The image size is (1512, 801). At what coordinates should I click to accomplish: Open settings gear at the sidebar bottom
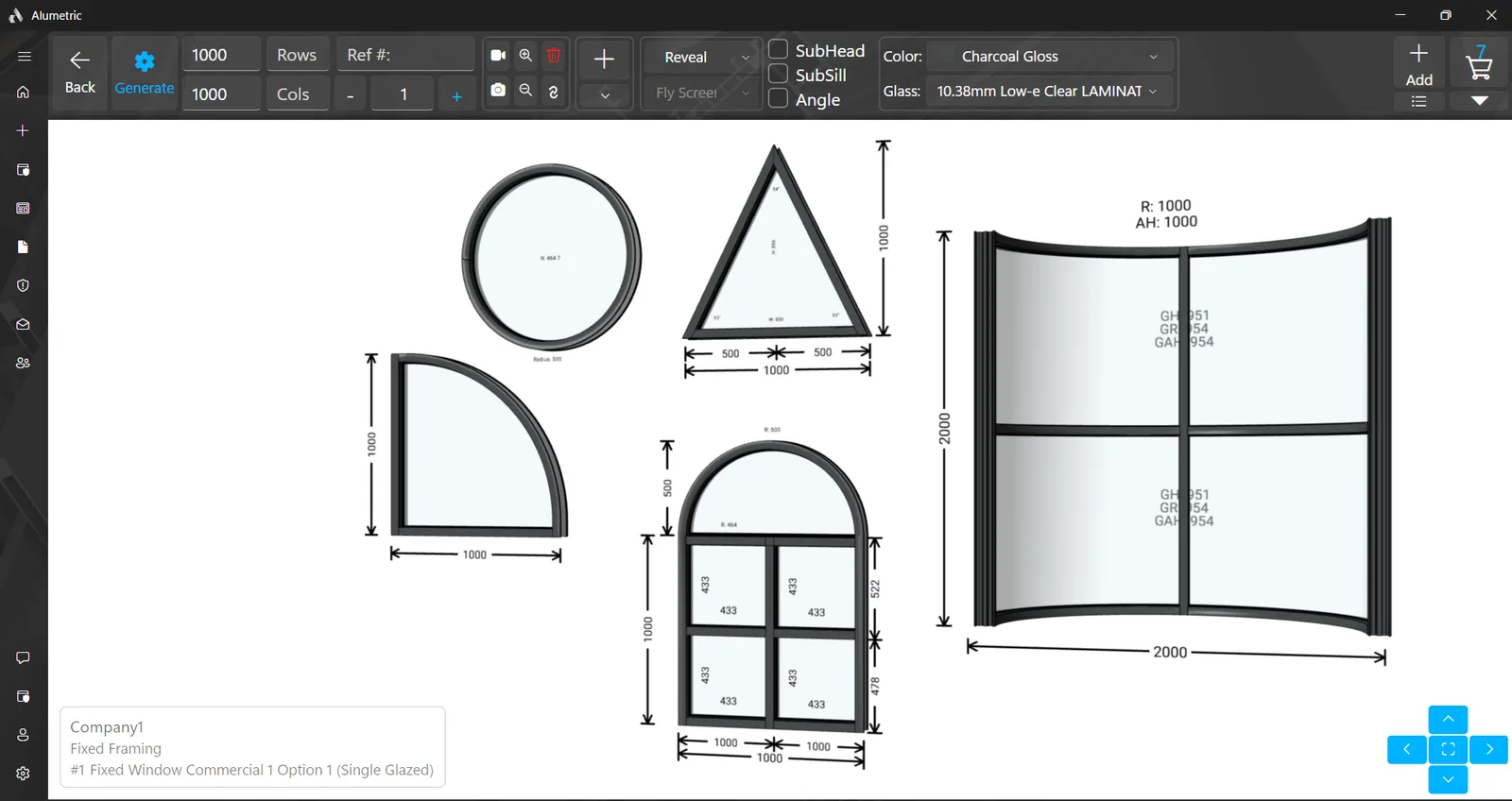(24, 774)
